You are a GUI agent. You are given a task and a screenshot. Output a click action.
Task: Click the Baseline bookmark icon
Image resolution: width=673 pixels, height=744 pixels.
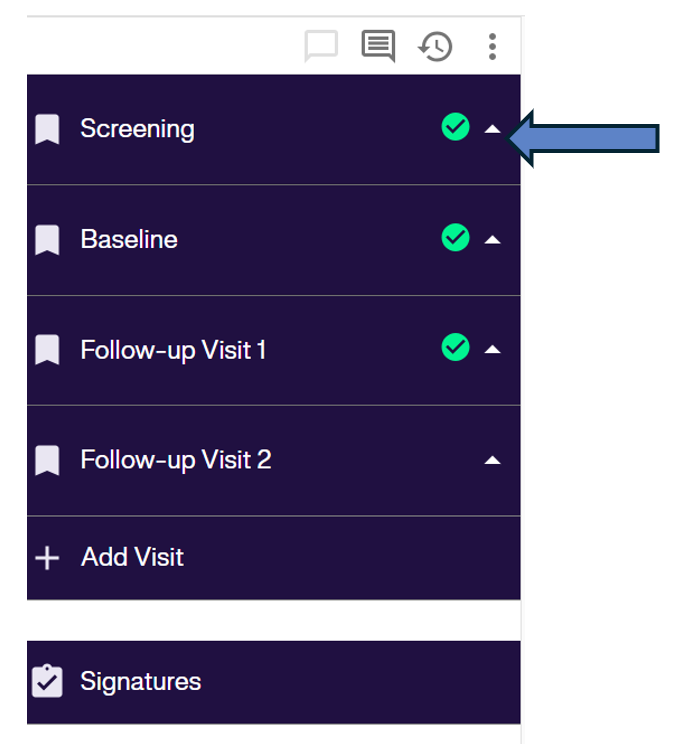click(x=47, y=240)
